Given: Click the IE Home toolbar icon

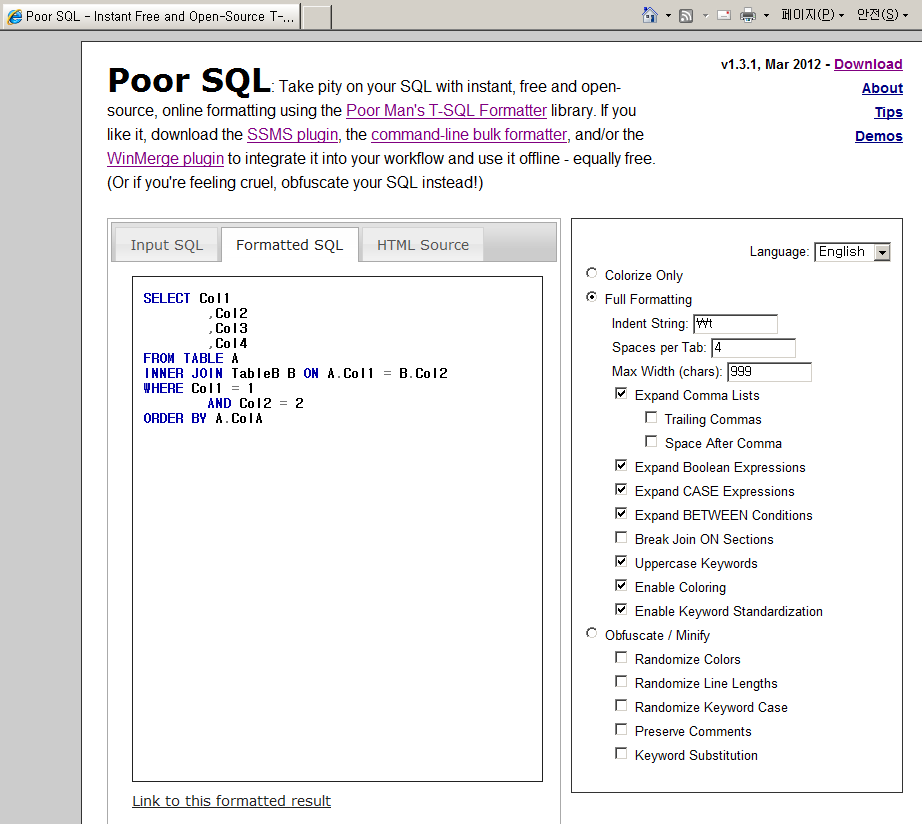Looking at the screenshot, I should (650, 15).
